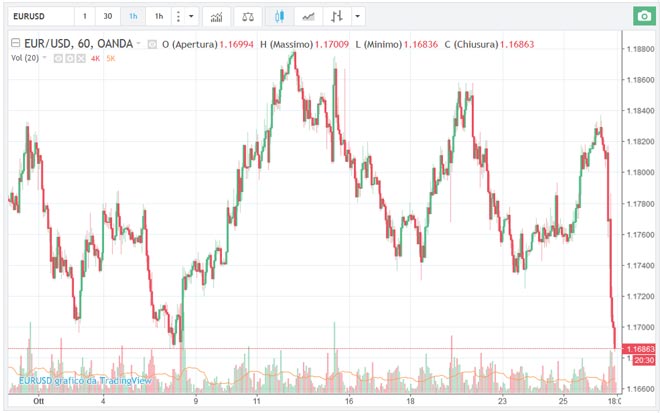The width and height of the screenshot is (660, 413).
Task: Switch to the 1-minute interval
Action: 84,17
